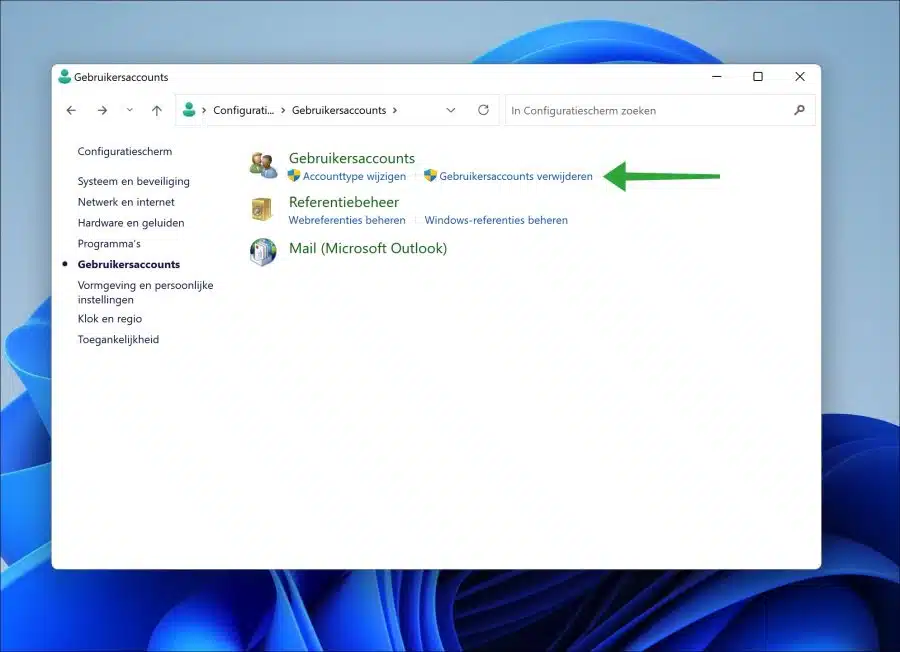Open Toegankelijkheid category
The image size is (900, 652).
click(x=118, y=340)
